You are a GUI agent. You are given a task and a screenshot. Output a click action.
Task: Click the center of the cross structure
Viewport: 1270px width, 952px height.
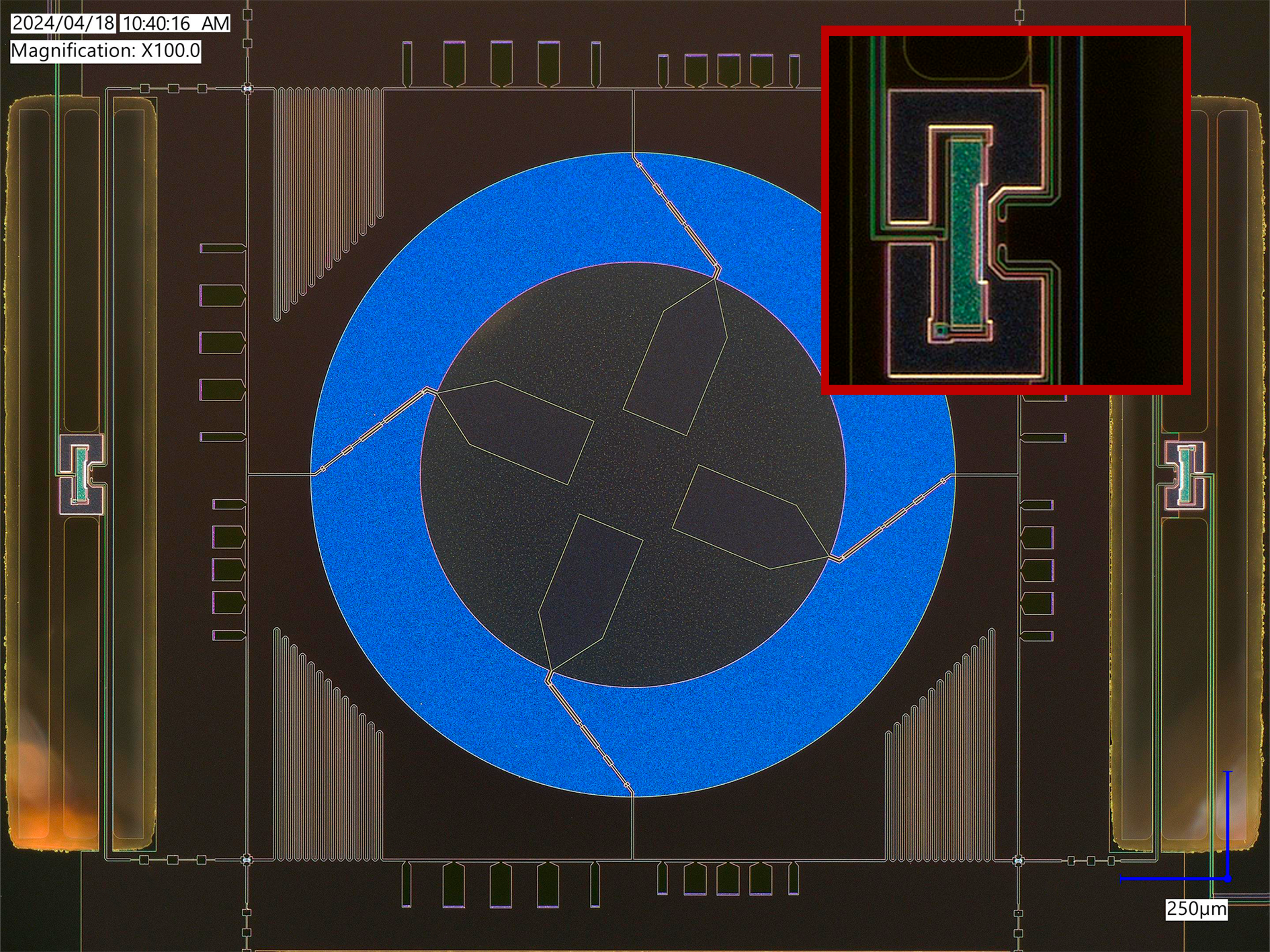tap(633, 474)
